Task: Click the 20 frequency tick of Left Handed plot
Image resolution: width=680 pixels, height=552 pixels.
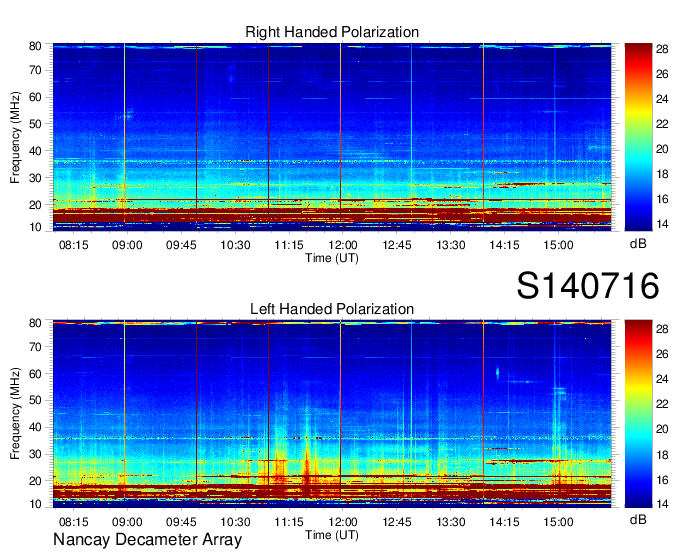Action: (35, 481)
